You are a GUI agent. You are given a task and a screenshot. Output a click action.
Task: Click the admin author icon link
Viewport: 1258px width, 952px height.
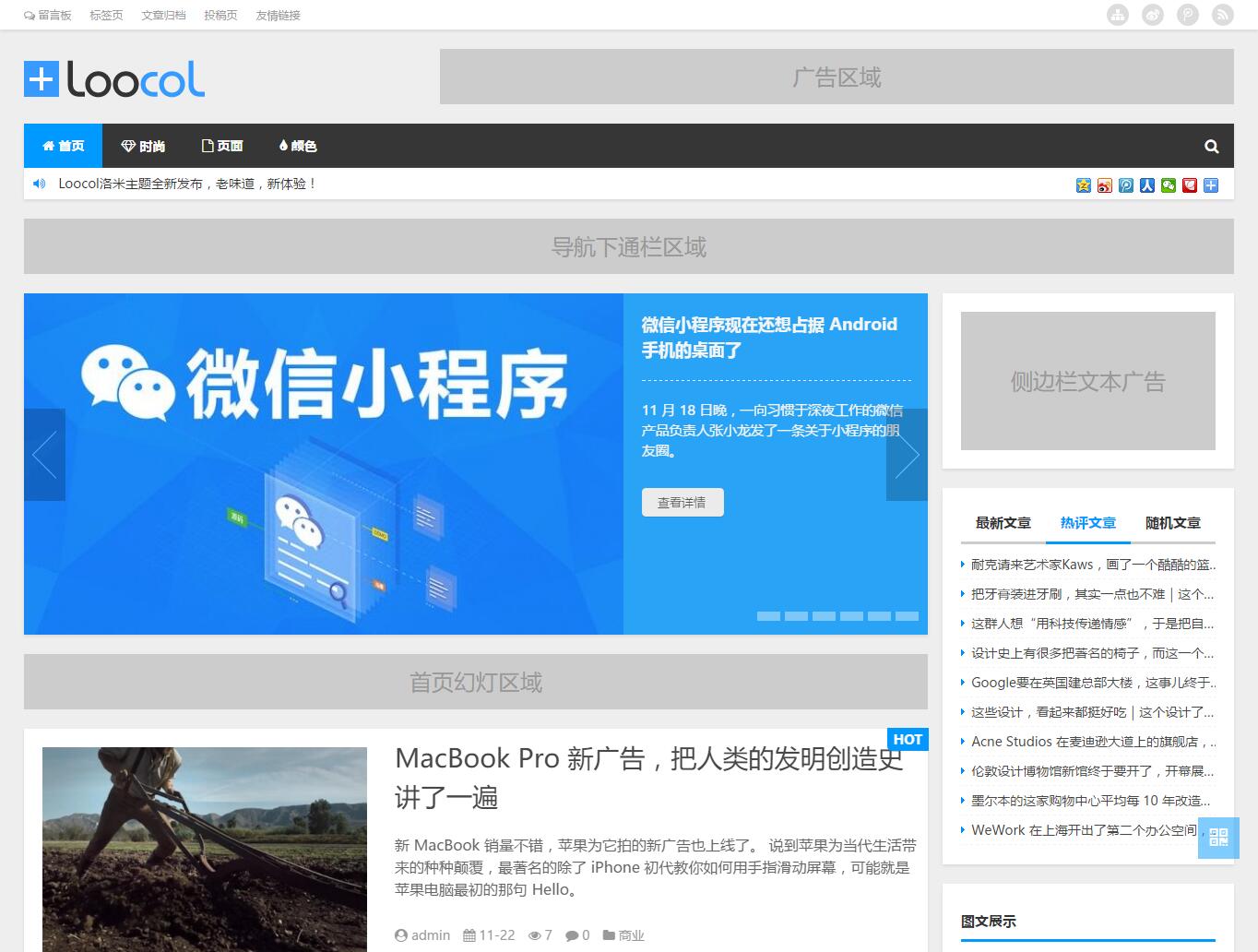click(x=400, y=935)
